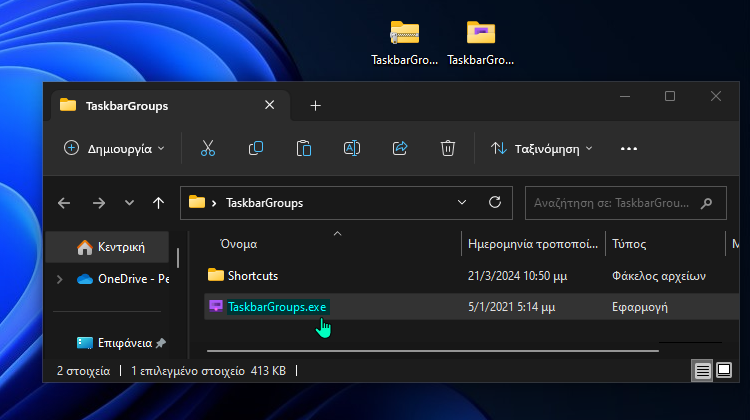Screen dimensions: 750x420
Task: Paste from clipboard icon
Action: coord(304,148)
